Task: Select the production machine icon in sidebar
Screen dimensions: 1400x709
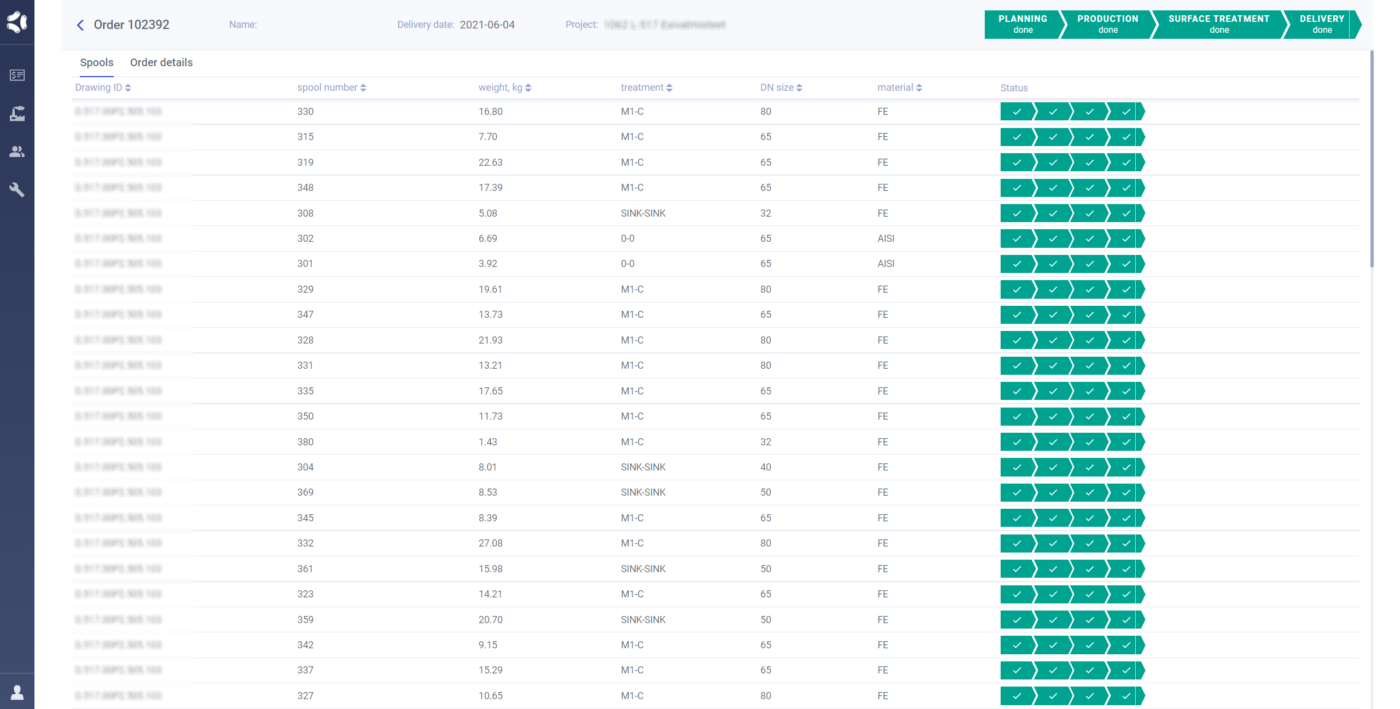Action: 17,113
